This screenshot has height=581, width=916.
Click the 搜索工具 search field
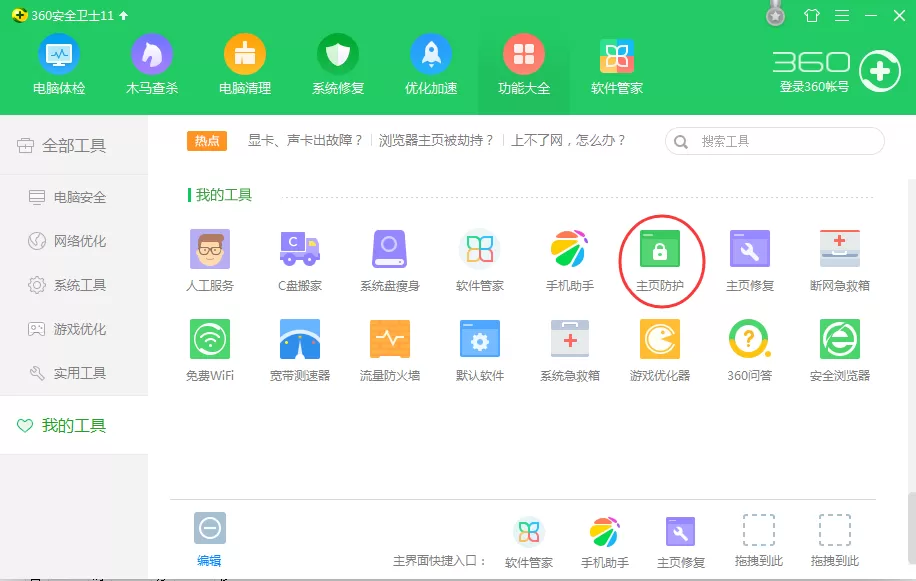(775, 141)
